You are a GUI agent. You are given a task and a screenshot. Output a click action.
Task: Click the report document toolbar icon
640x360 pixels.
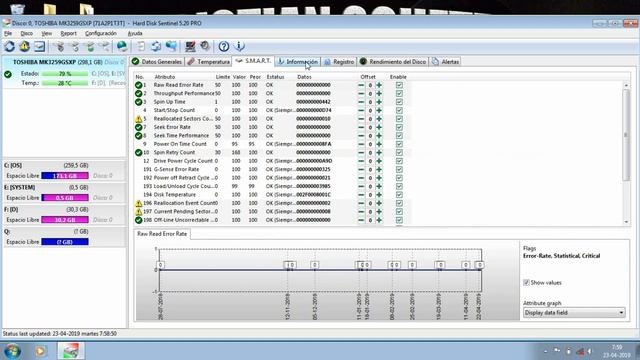coord(141,47)
